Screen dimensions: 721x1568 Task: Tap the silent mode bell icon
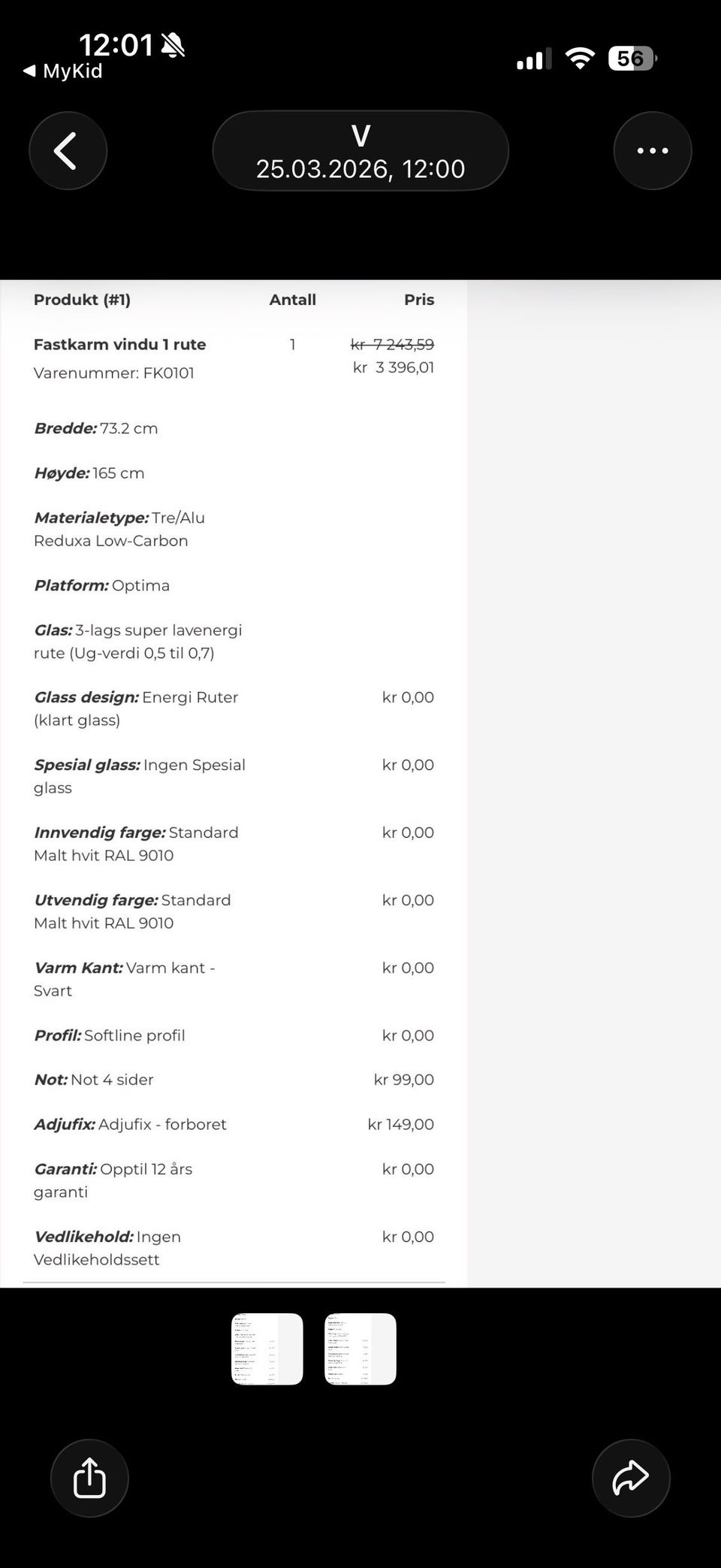tap(173, 46)
